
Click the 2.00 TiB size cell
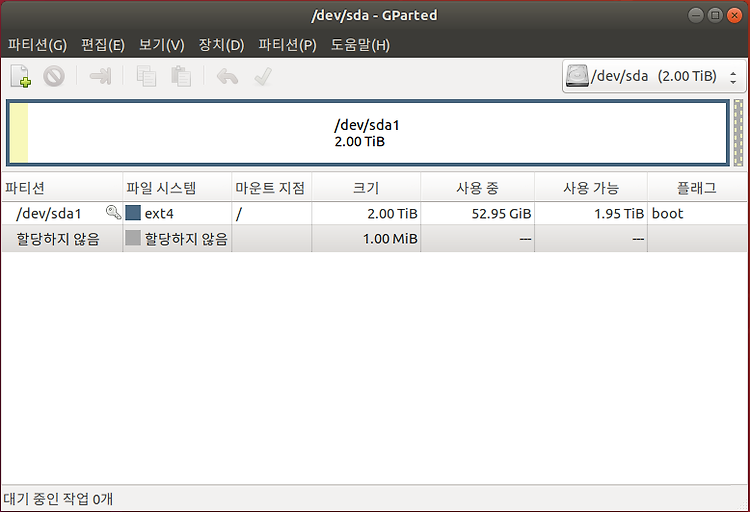click(x=366, y=213)
